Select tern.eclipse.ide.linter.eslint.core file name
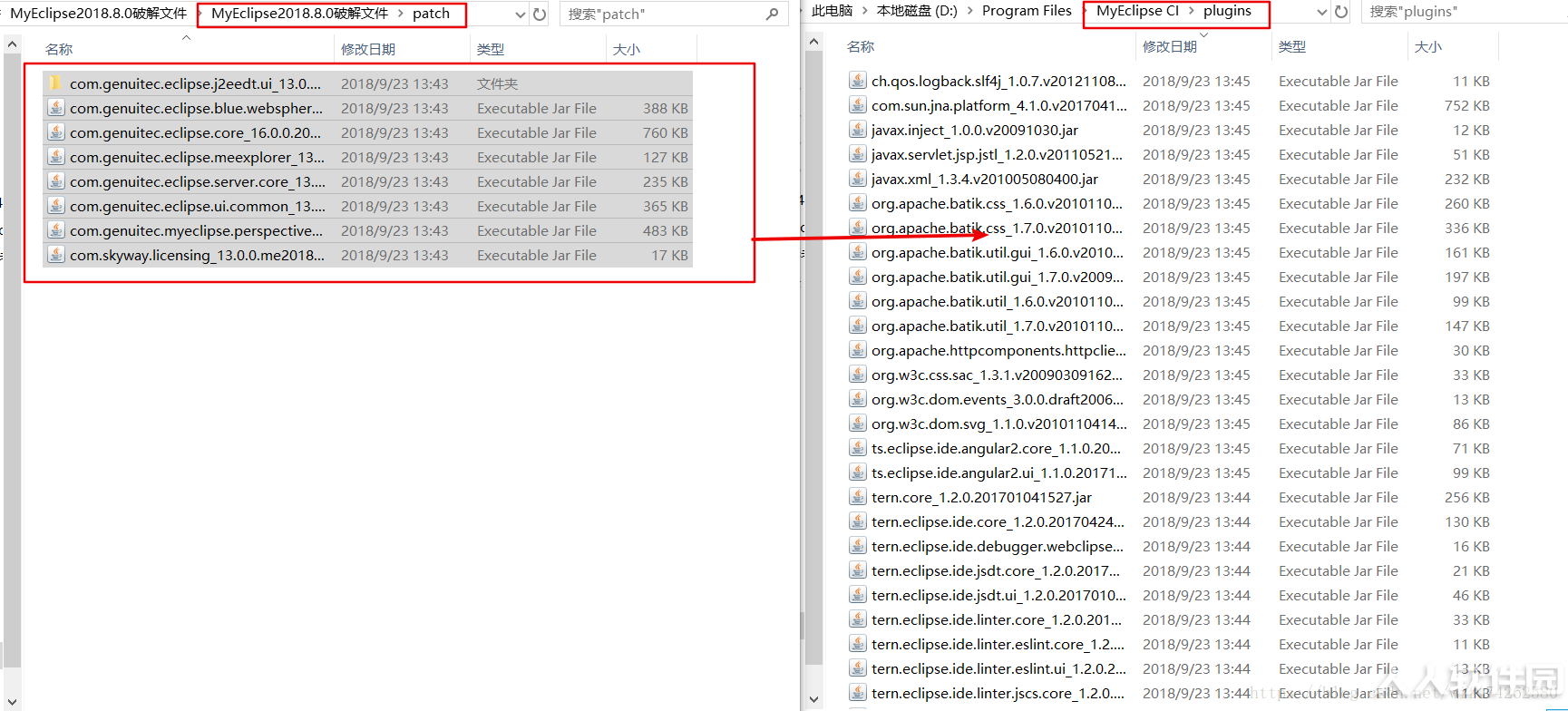This screenshot has height=711, width=1568. [998, 644]
